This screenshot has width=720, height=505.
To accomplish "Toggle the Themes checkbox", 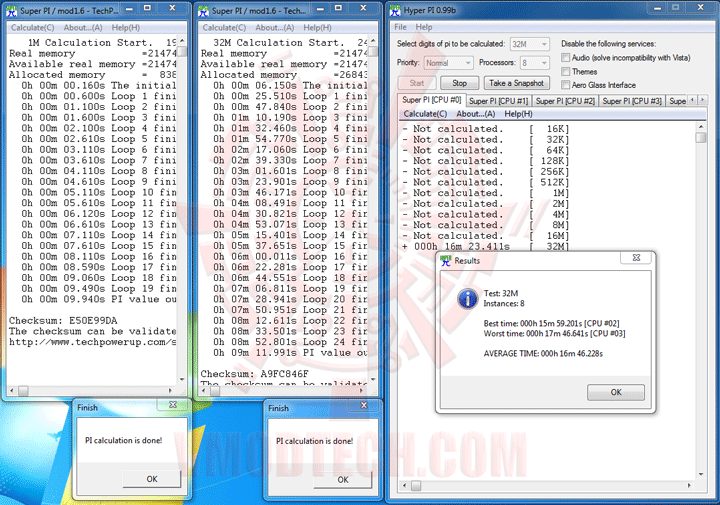I will point(566,72).
